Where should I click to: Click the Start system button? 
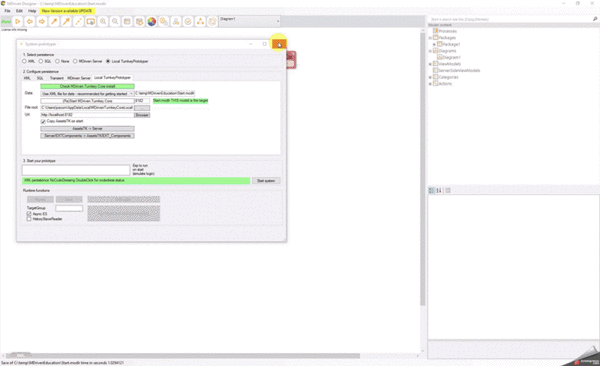click(x=266, y=181)
